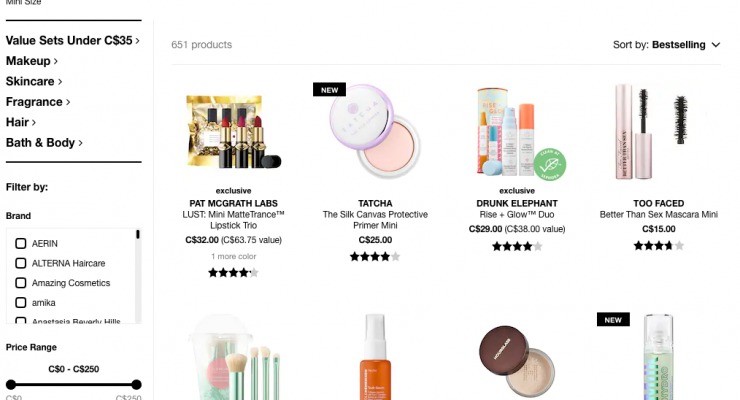The width and height of the screenshot is (740, 400).
Task: Expand the Fragrance category
Action: tap(38, 102)
